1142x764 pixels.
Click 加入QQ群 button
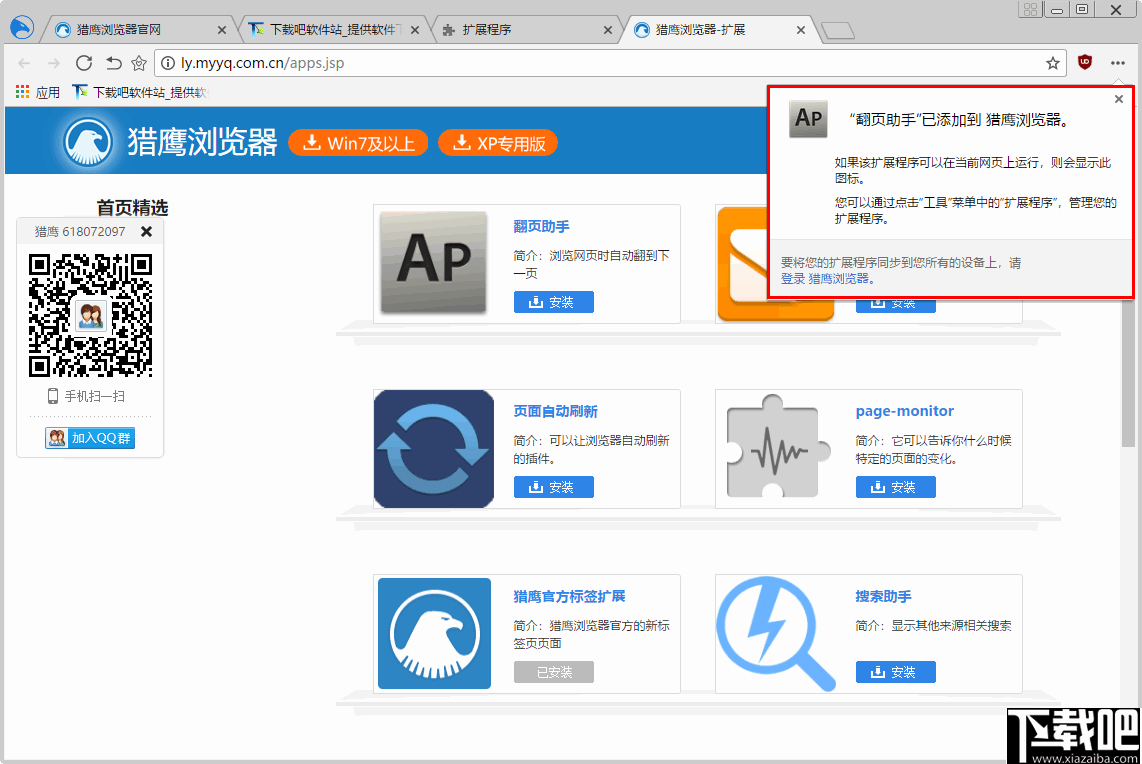click(90, 438)
